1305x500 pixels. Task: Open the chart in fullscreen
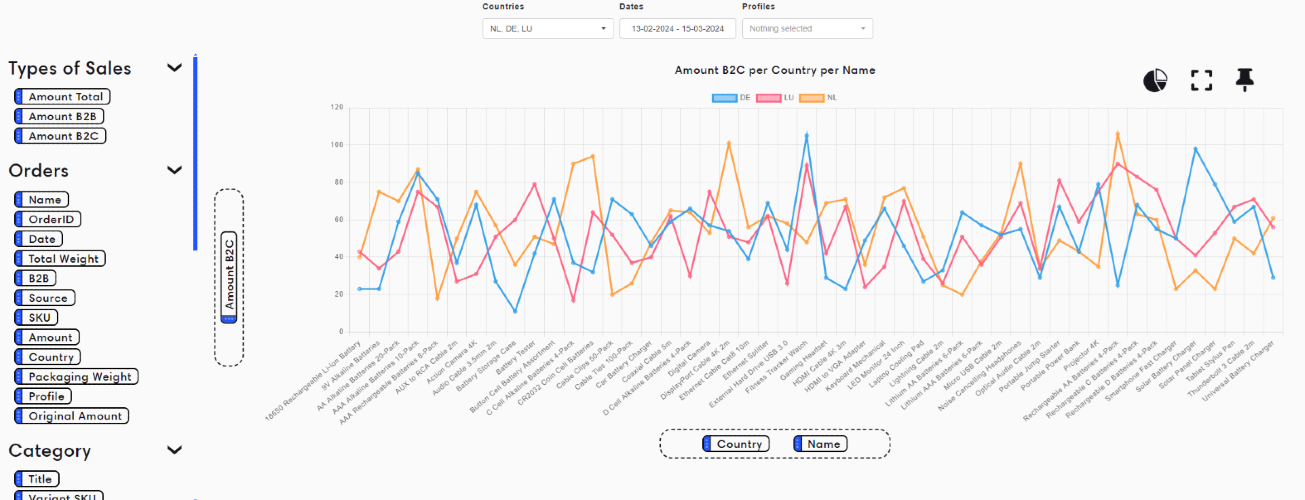[1201, 80]
